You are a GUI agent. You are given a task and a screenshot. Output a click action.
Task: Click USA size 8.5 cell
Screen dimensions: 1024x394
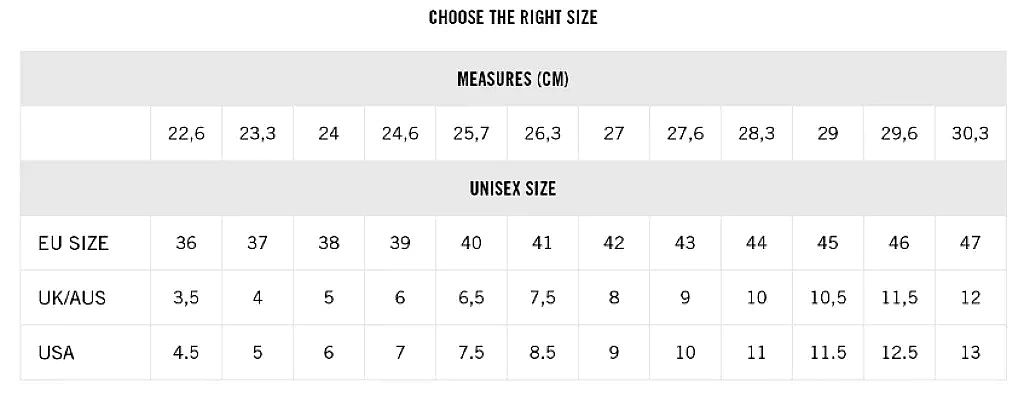pyautogui.click(x=543, y=353)
